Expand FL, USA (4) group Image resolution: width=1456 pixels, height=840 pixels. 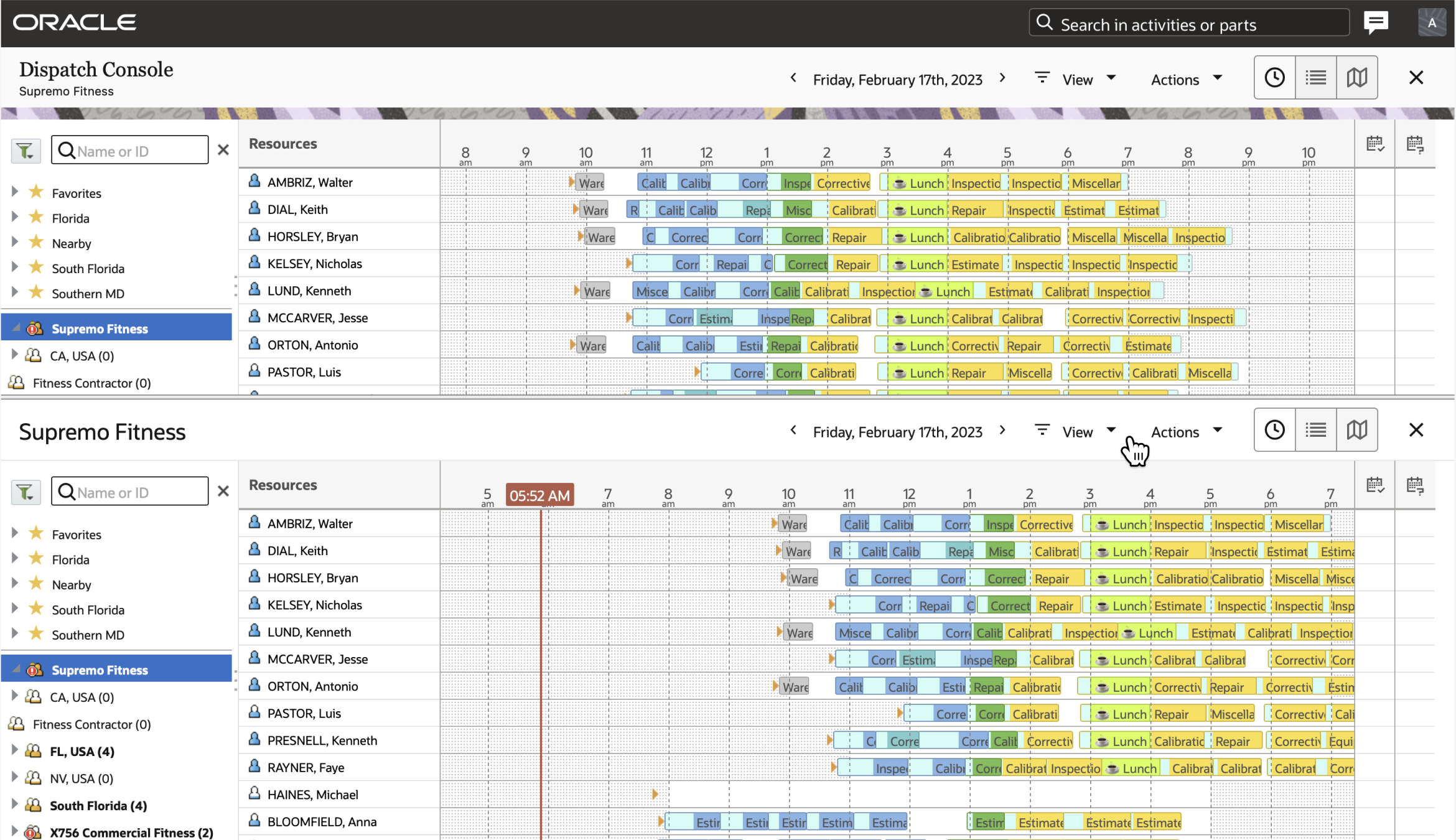click(x=15, y=750)
